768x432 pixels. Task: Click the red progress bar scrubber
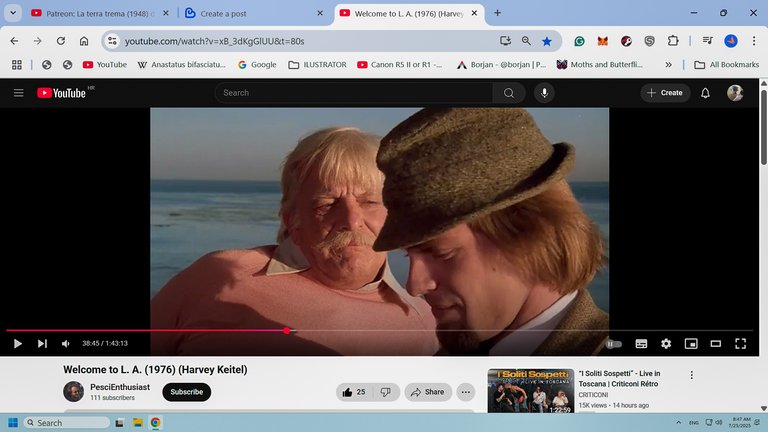coord(287,331)
